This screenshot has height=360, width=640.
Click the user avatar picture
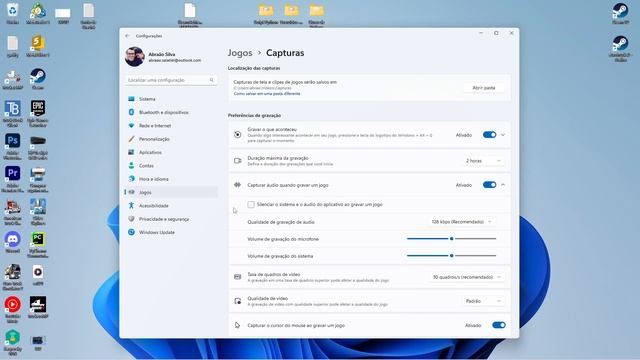tap(135, 56)
